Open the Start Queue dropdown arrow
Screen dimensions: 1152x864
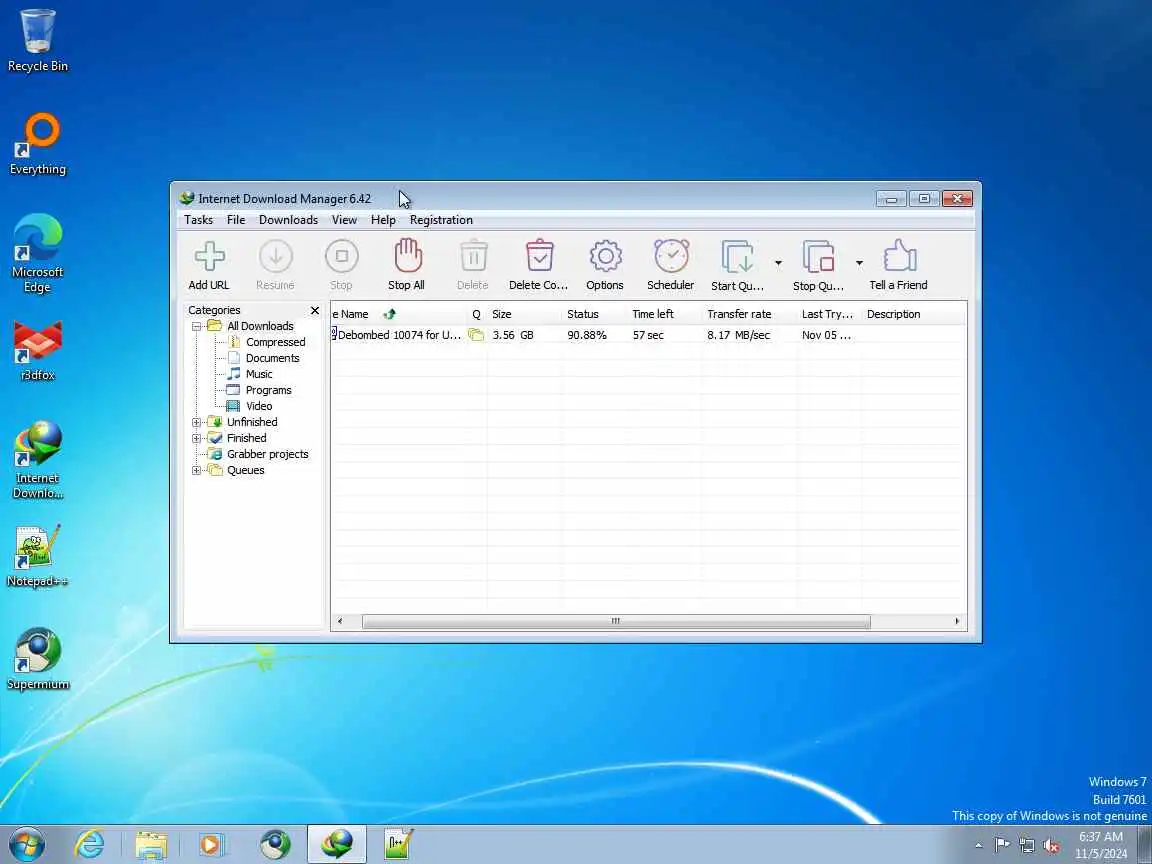(778, 262)
